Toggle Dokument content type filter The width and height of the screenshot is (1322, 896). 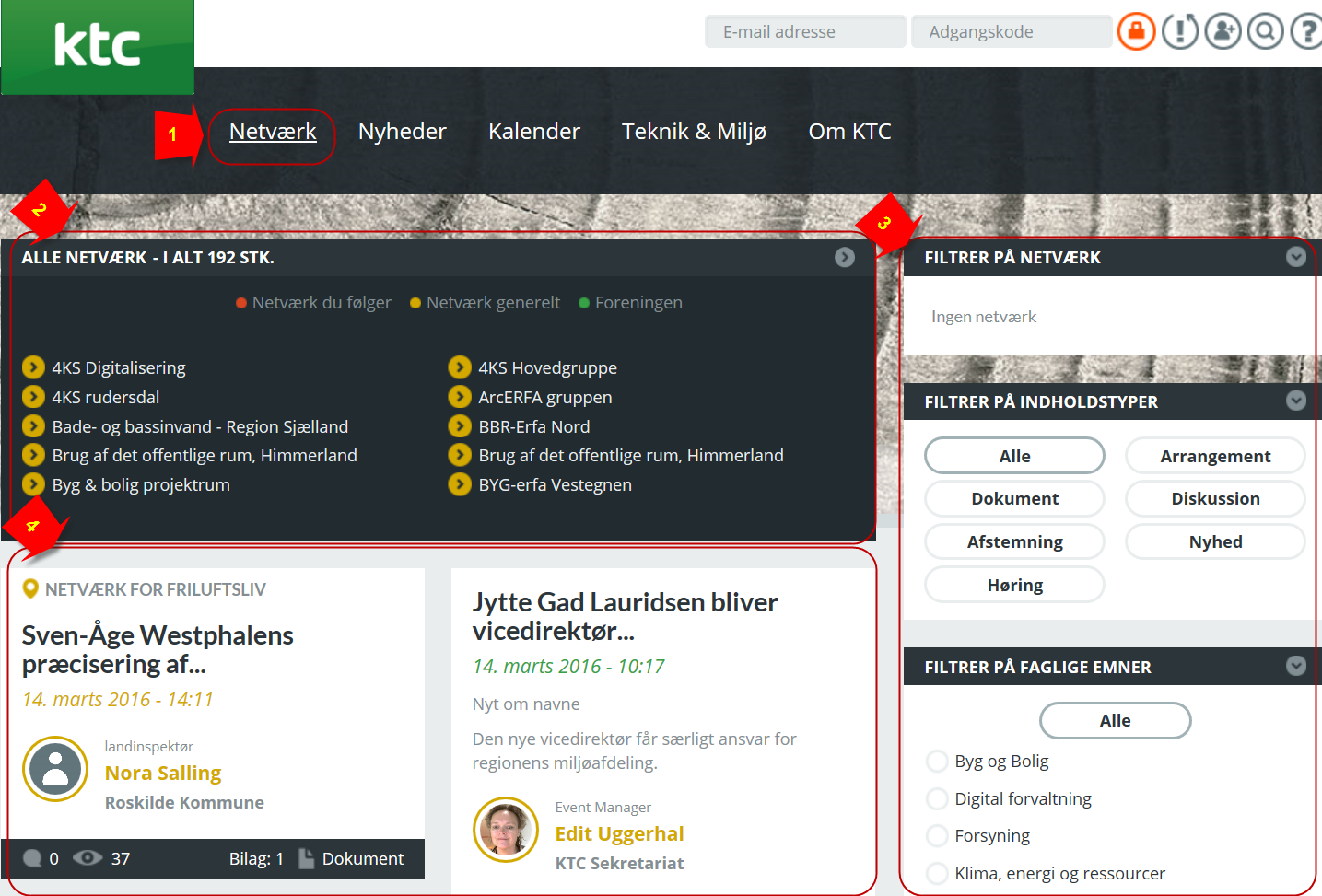click(x=1014, y=498)
